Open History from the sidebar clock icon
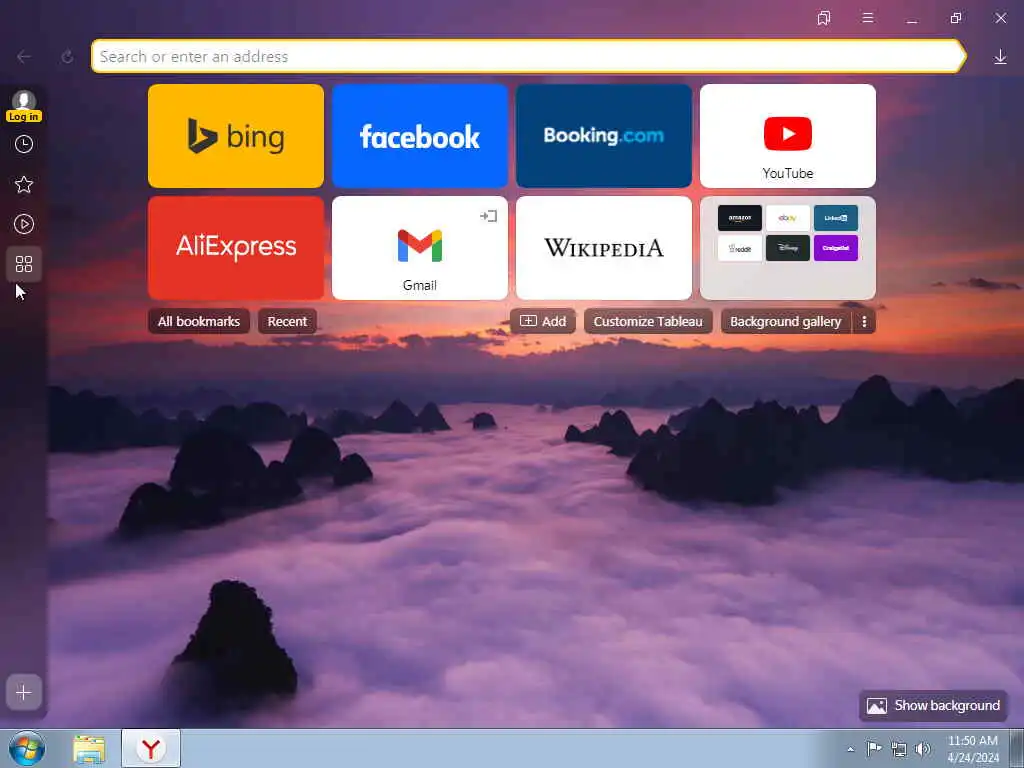Viewport: 1024px width, 768px height. (24, 144)
